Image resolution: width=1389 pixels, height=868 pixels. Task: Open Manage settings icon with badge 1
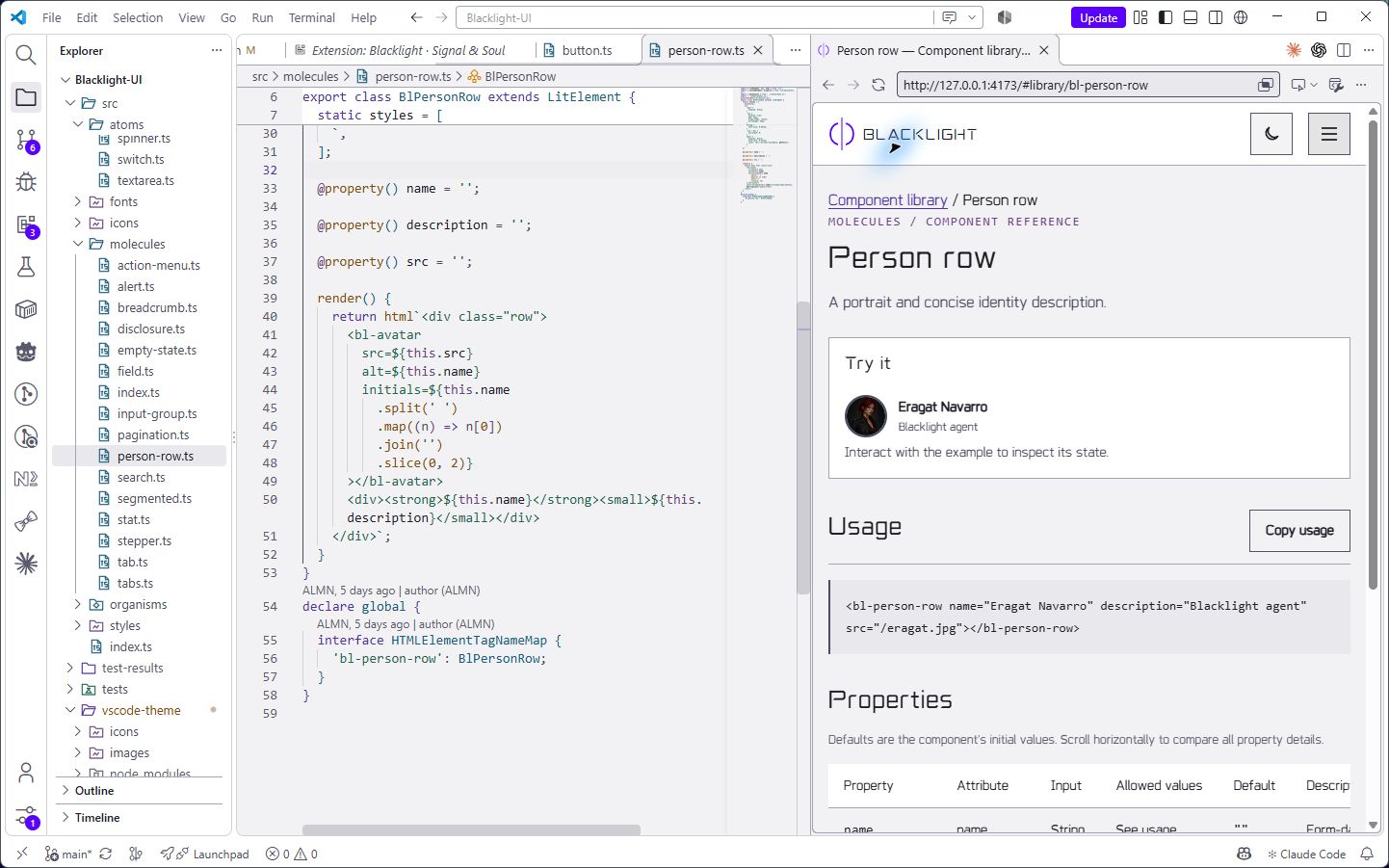26,816
